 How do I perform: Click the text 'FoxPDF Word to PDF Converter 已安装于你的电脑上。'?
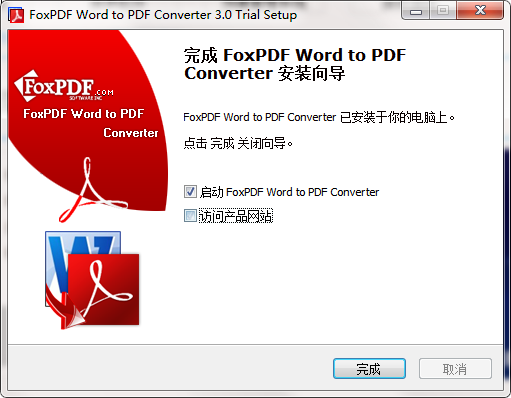[319, 117]
